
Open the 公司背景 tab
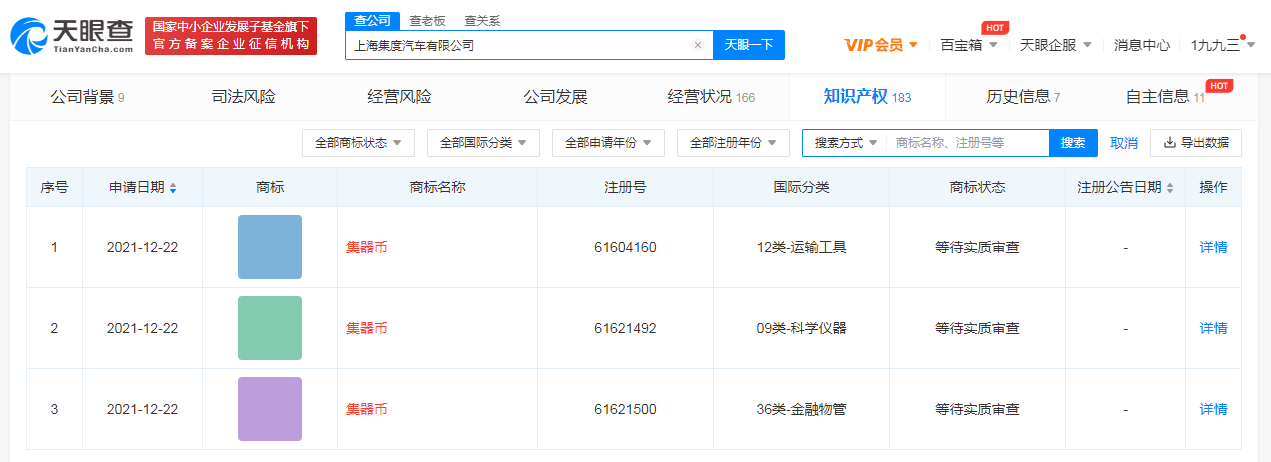[x=87, y=97]
